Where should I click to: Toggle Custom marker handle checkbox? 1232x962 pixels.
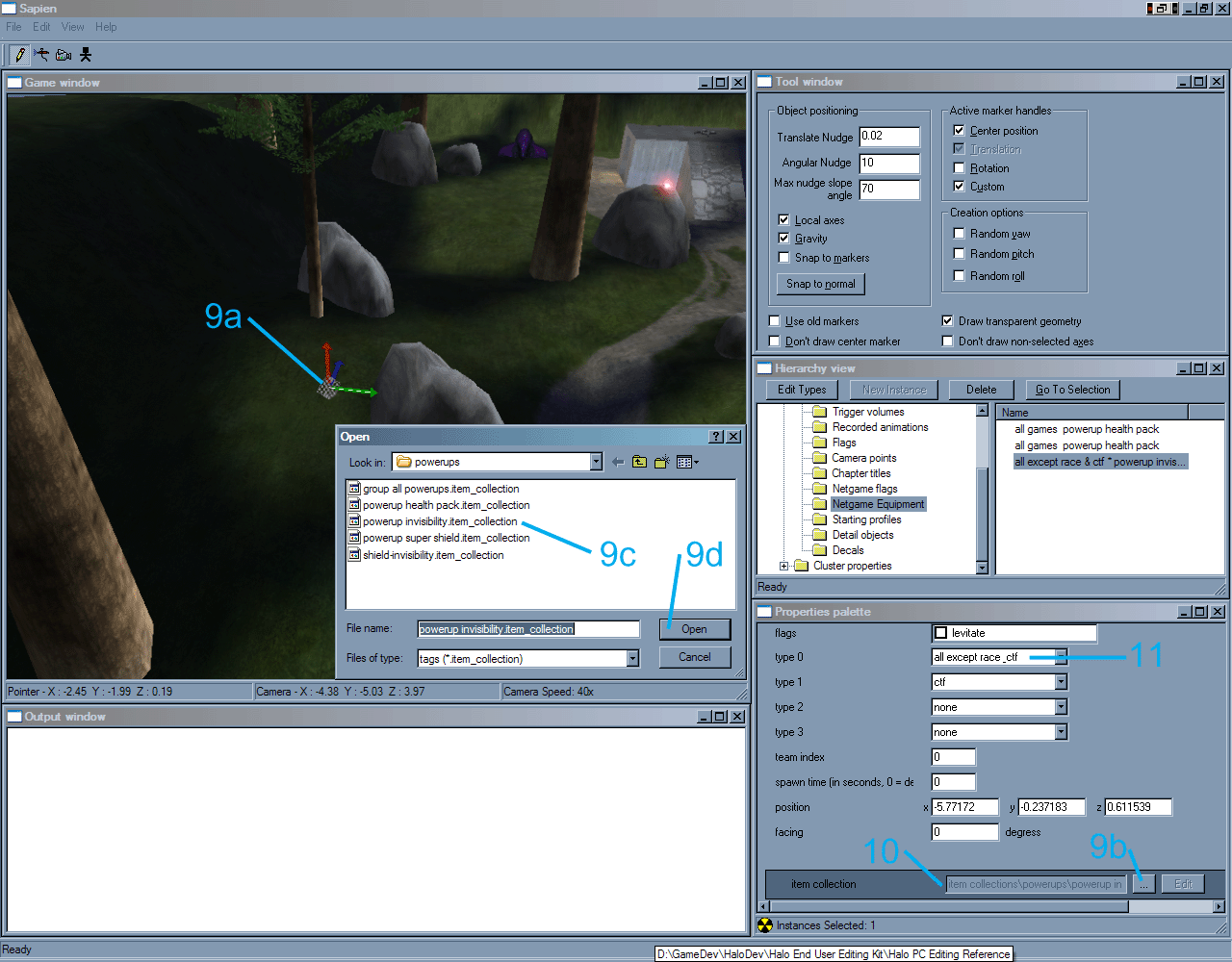959,186
